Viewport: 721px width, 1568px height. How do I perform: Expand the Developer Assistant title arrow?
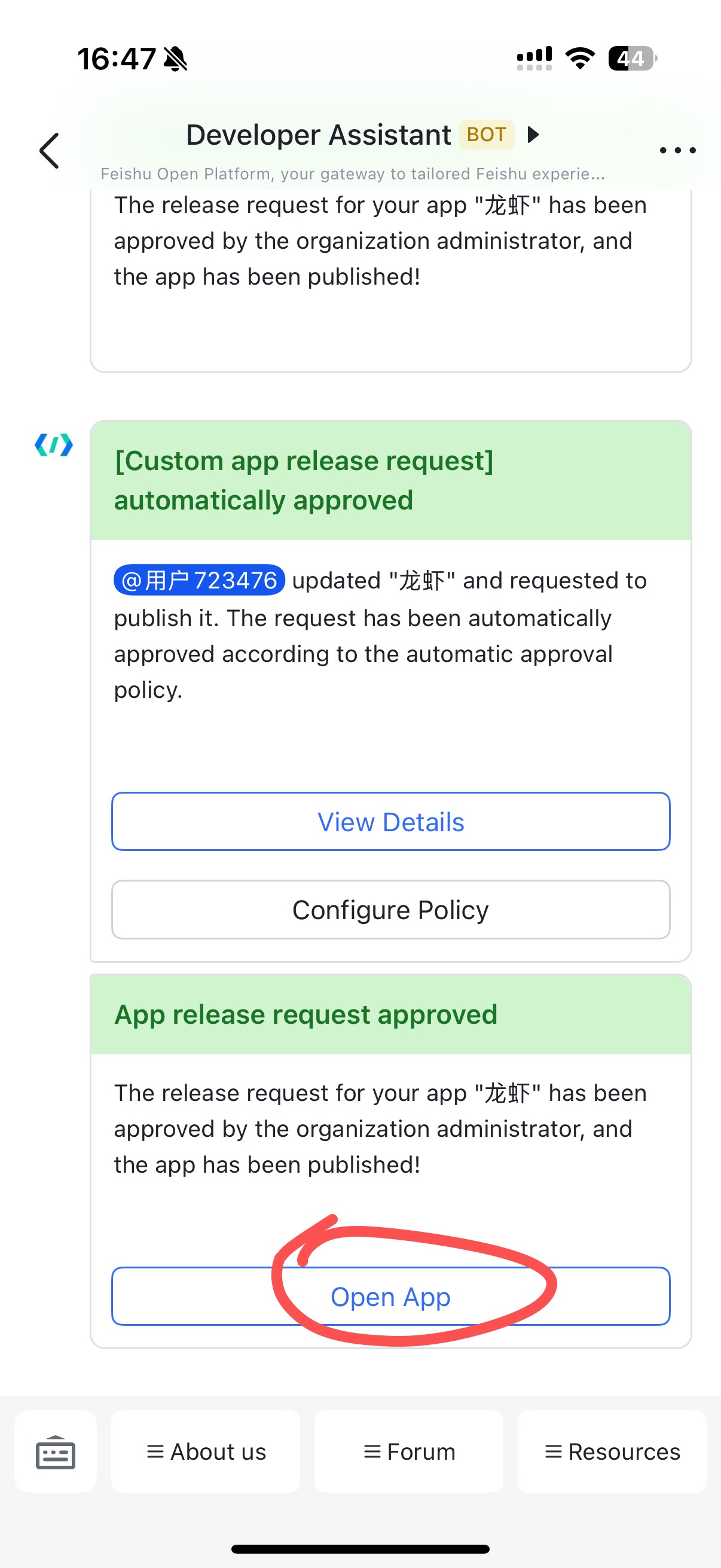533,135
